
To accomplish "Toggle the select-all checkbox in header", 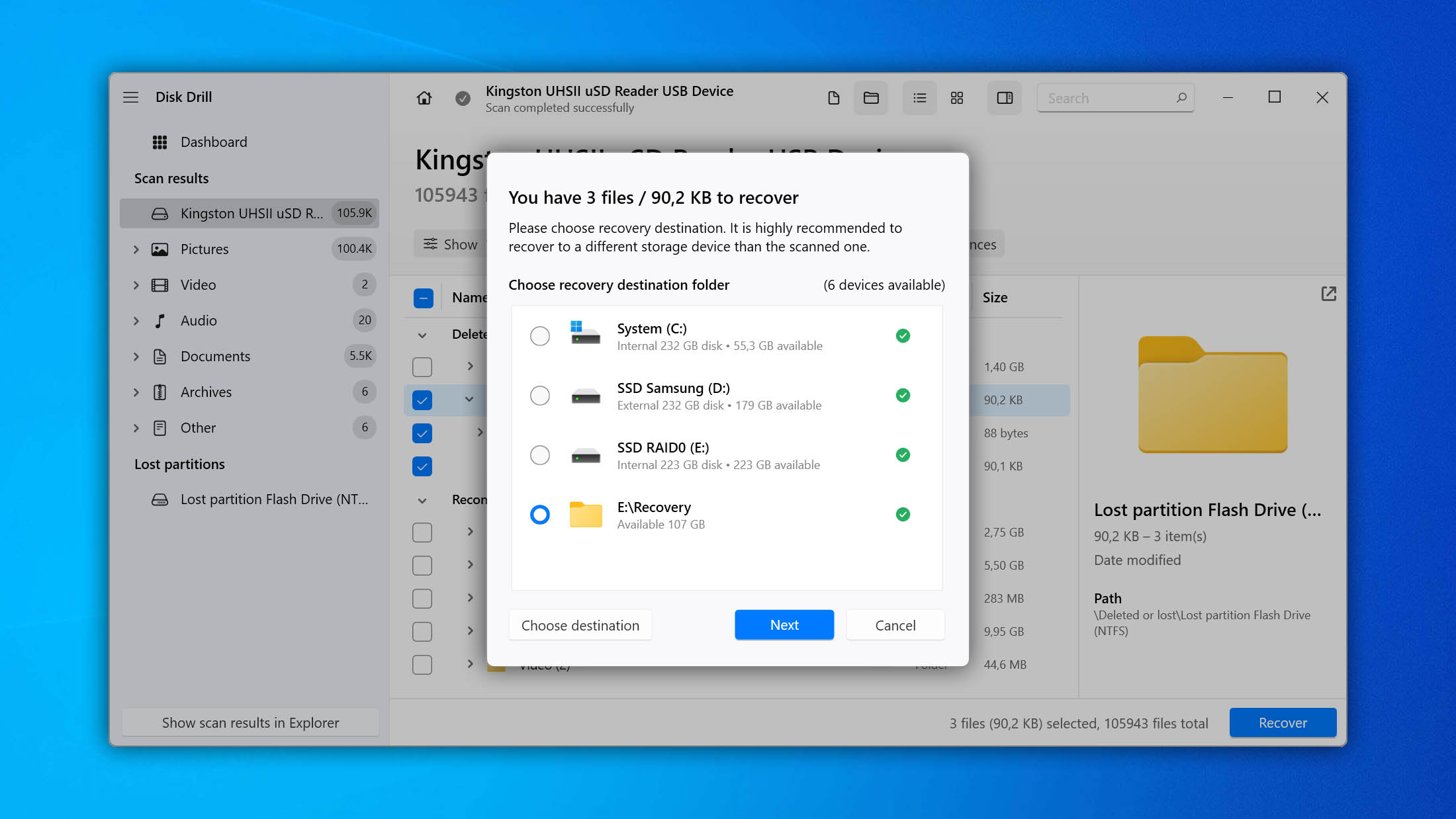I will tap(424, 298).
